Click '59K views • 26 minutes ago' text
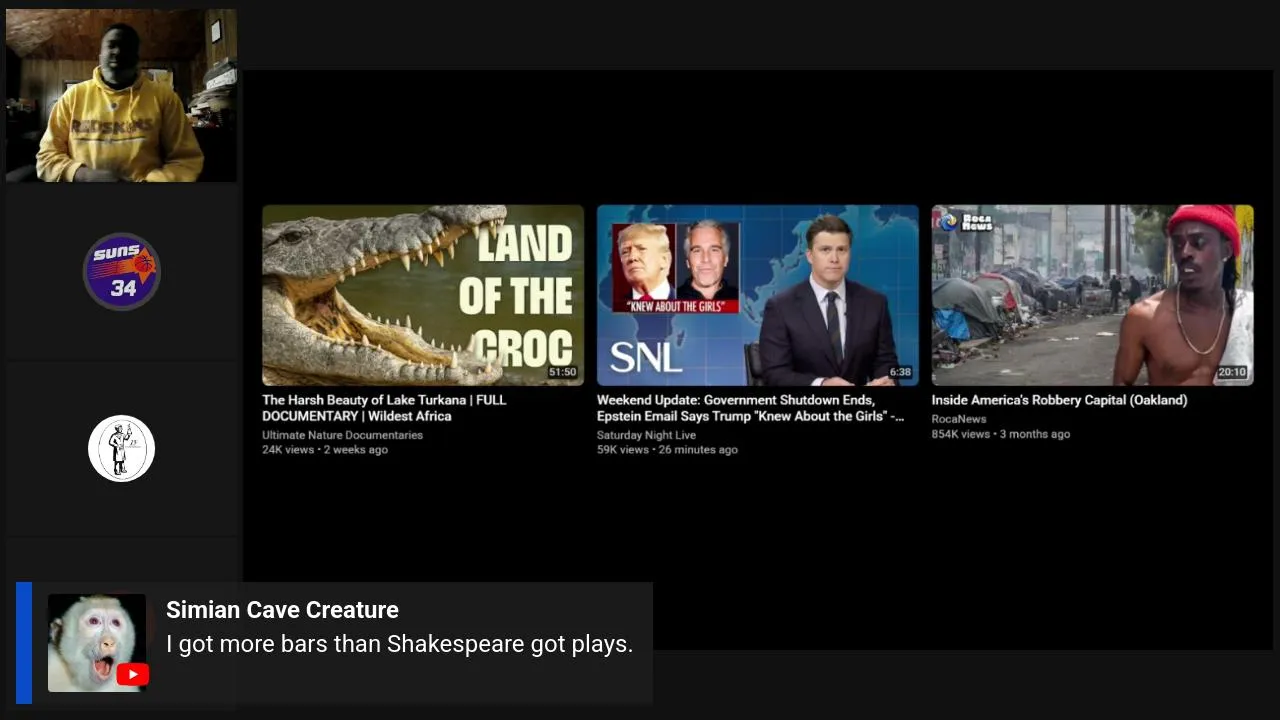The width and height of the screenshot is (1280, 720). (667, 450)
